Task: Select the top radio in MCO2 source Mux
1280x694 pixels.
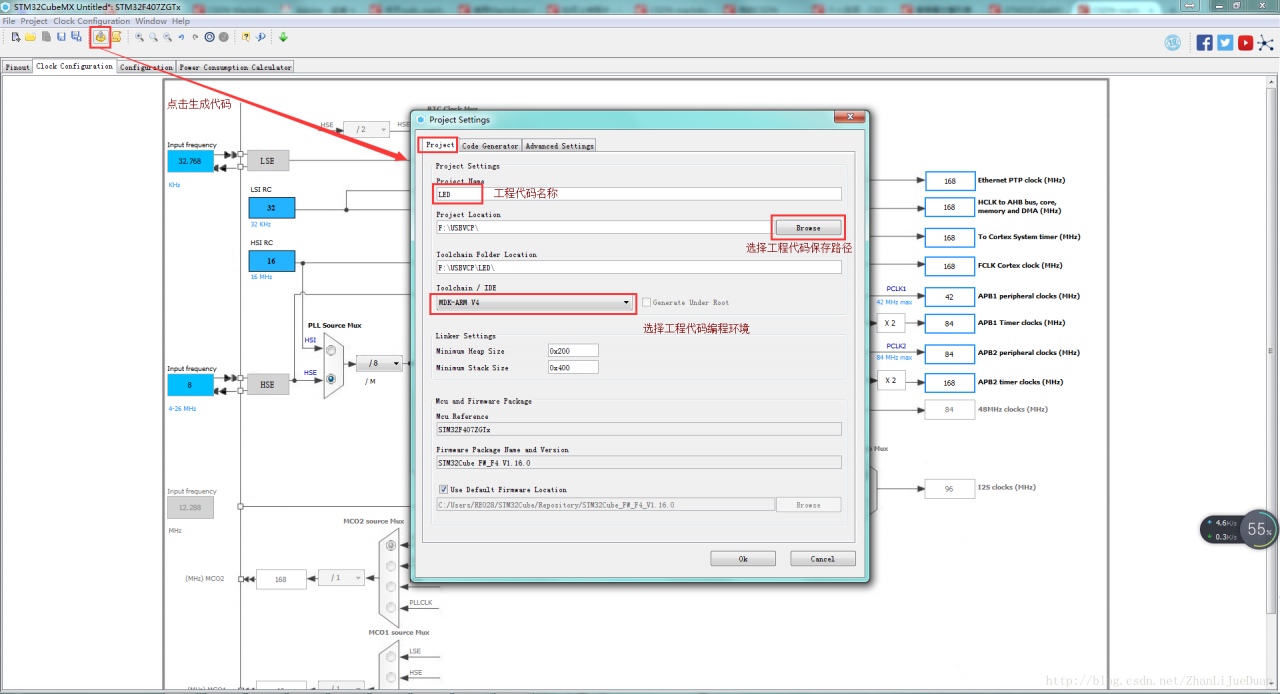Action: (390, 545)
